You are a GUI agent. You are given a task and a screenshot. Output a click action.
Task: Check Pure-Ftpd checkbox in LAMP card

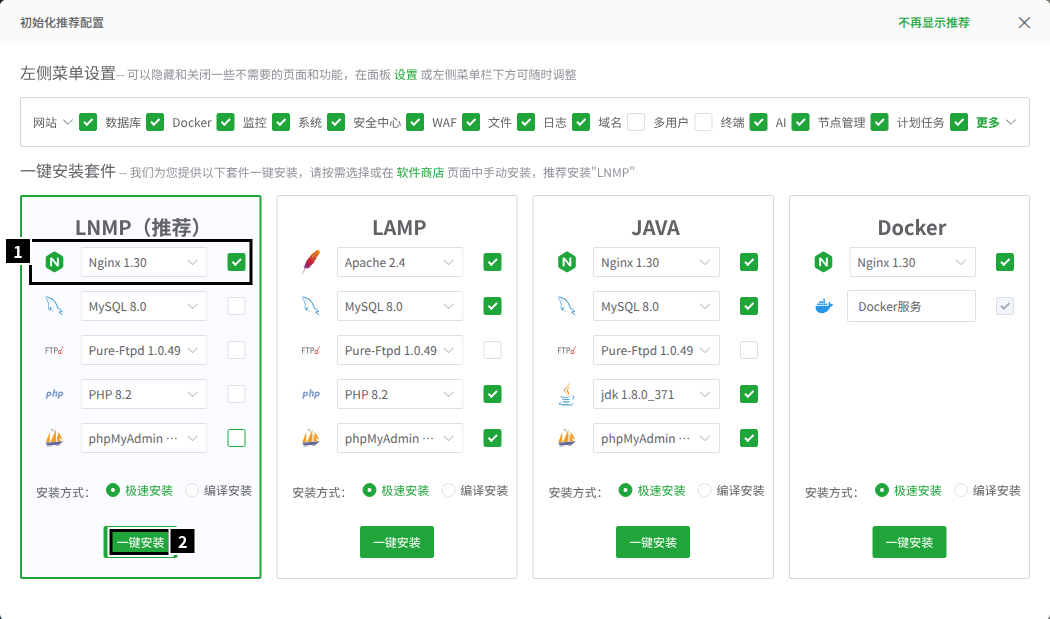pos(492,350)
